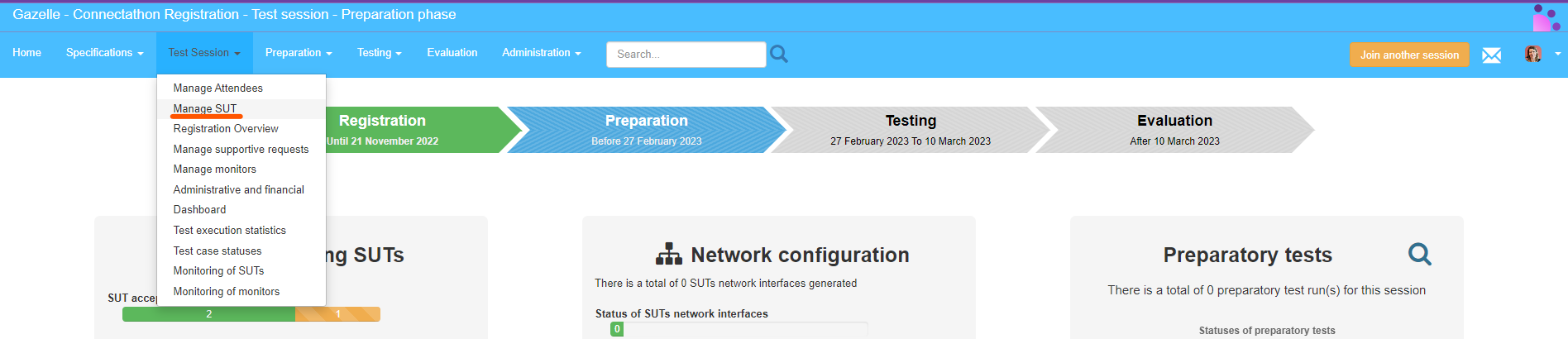The height and width of the screenshot is (339, 1568).
Task: Click the Gazelle logo in top corner
Action: 1545,17
